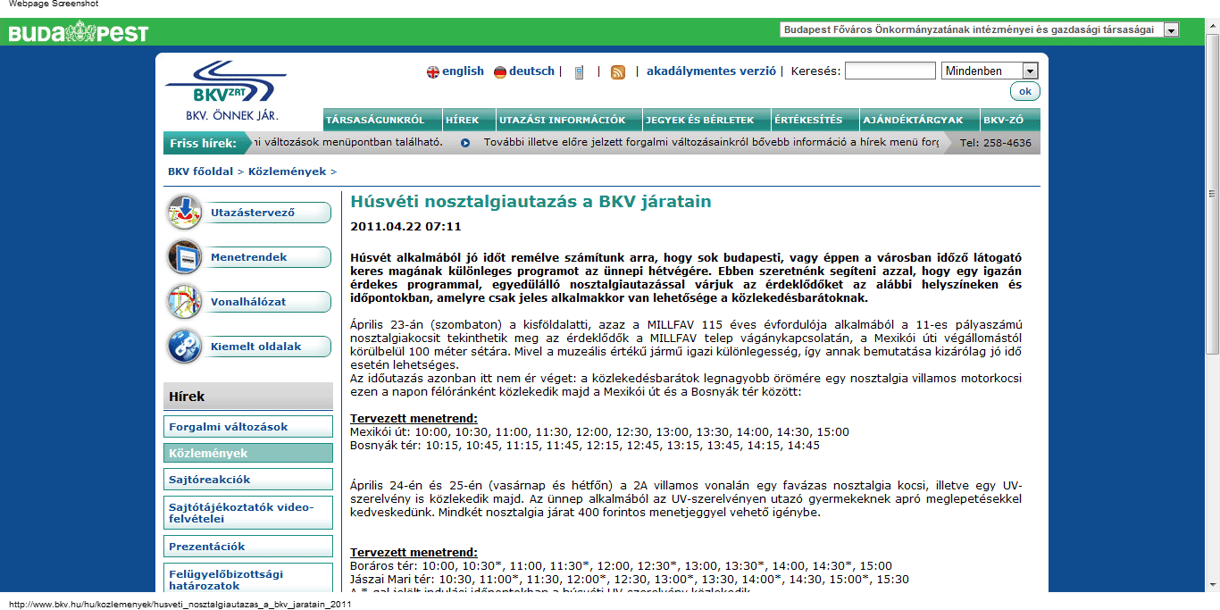Open the TÁRSASÁGUNKRÓL menu
The width and height of the screenshot is (1220, 610).
pyautogui.click(x=382, y=120)
